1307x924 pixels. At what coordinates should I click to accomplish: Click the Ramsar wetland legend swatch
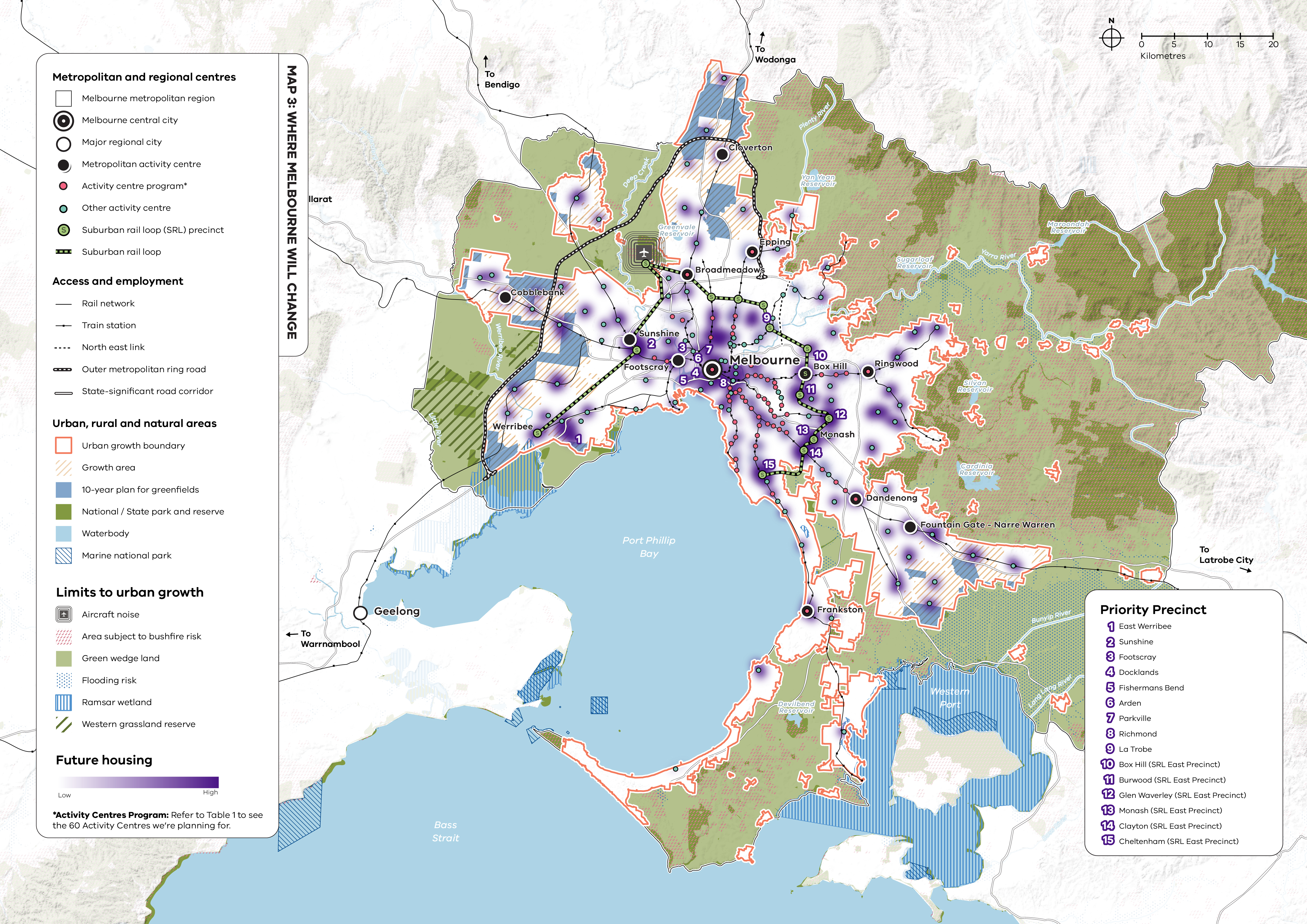64,702
